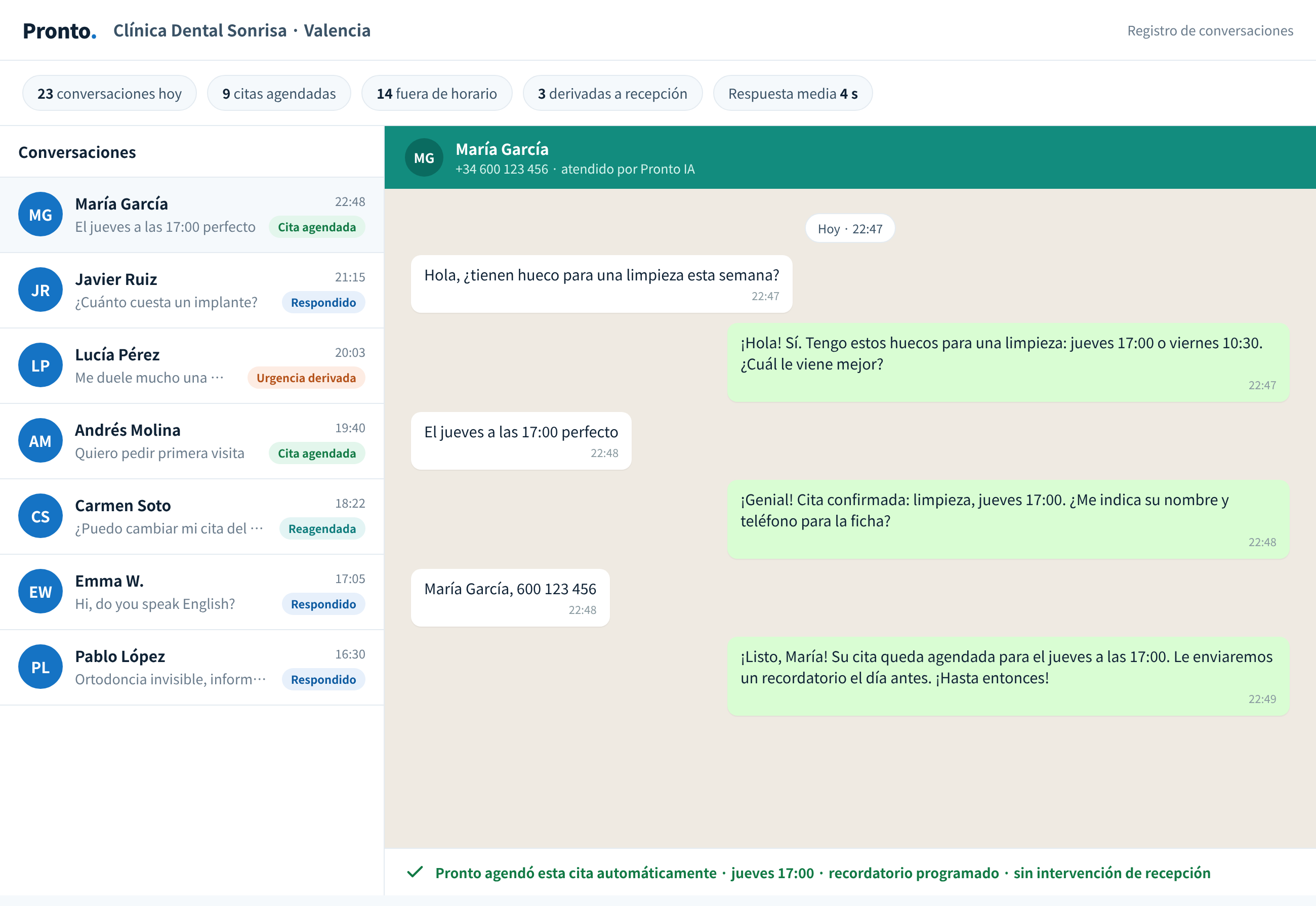Click the ¡Genial! Cita confirmada reply bubble

tap(1008, 519)
